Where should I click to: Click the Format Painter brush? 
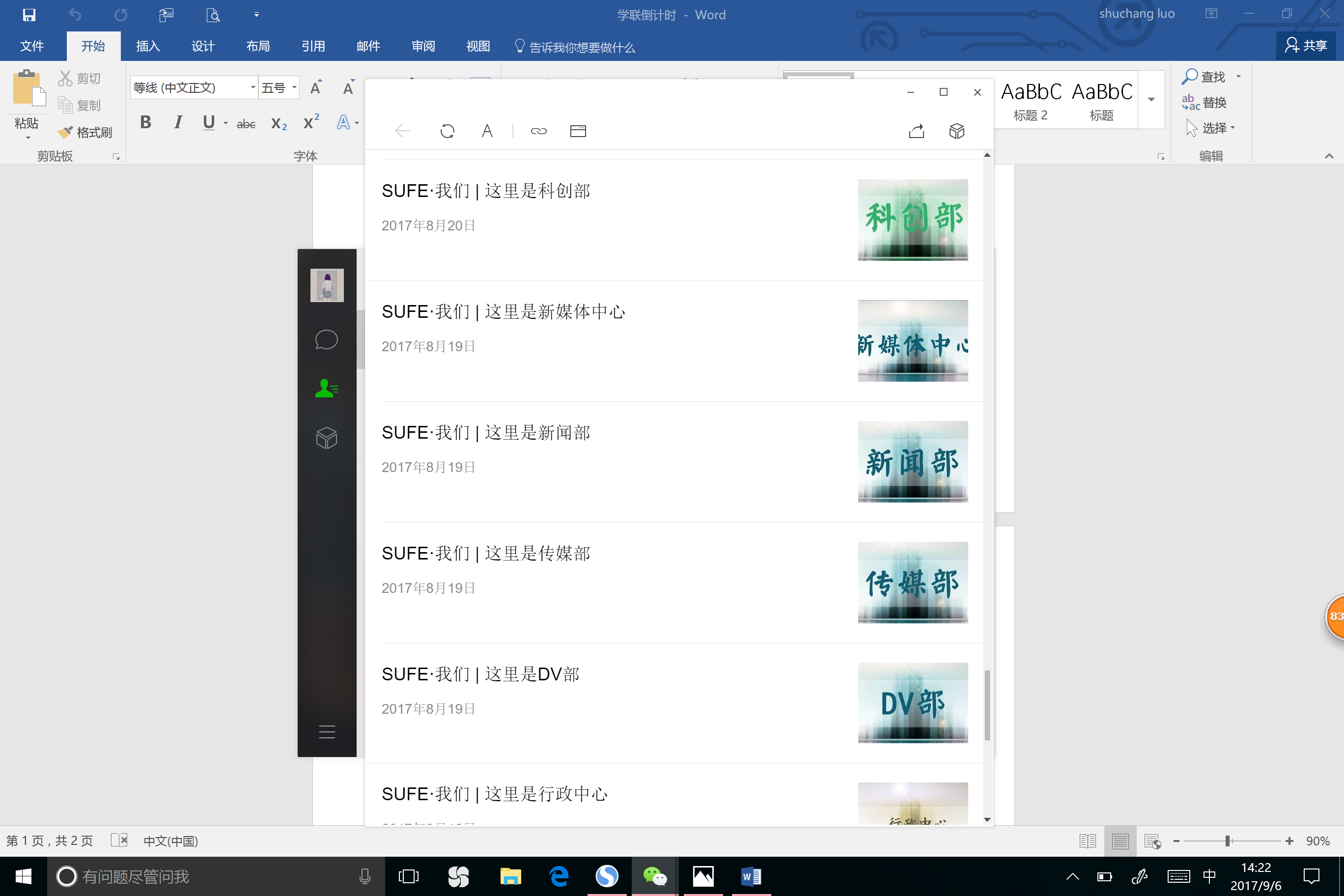84,133
